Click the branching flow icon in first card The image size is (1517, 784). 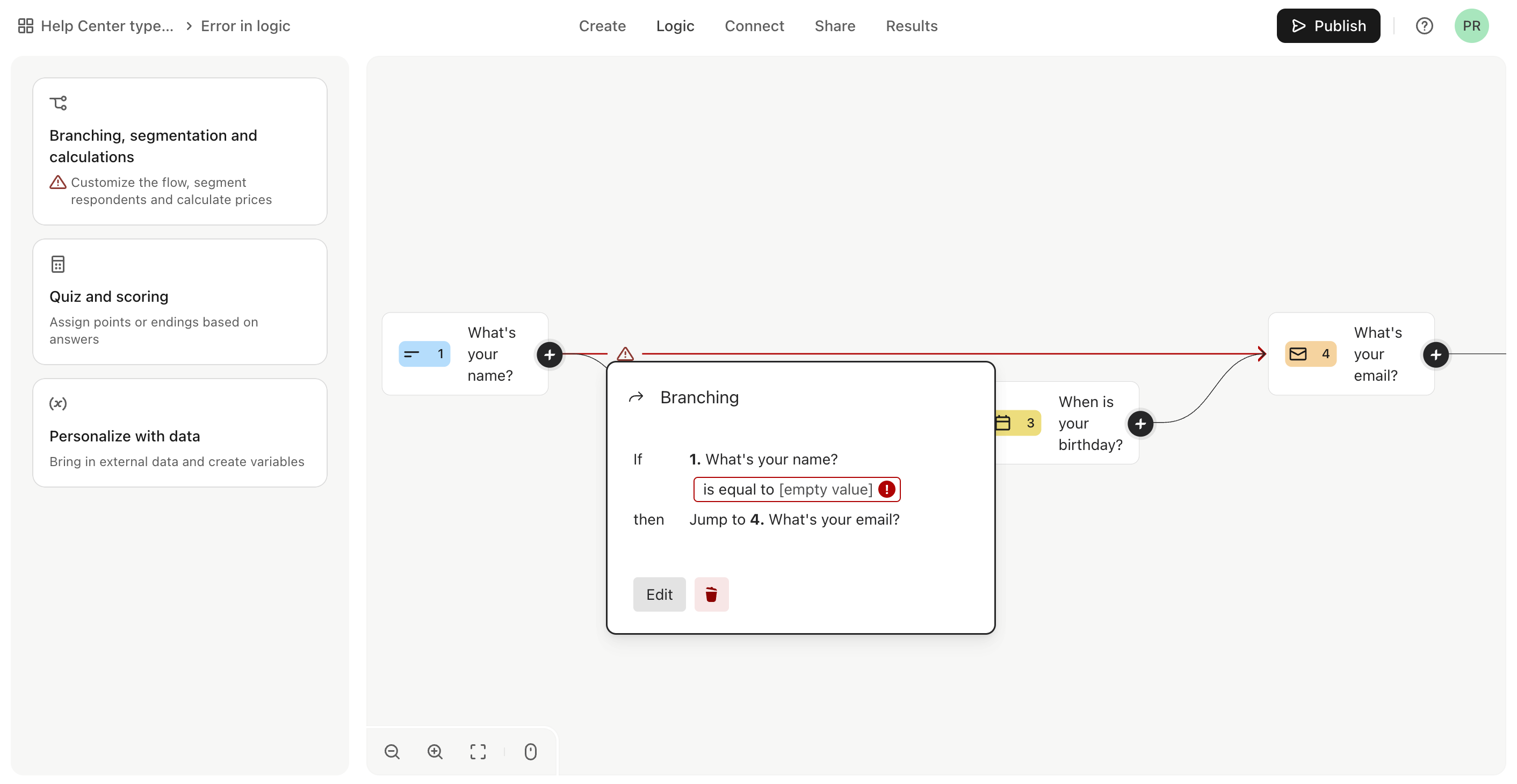click(x=59, y=103)
